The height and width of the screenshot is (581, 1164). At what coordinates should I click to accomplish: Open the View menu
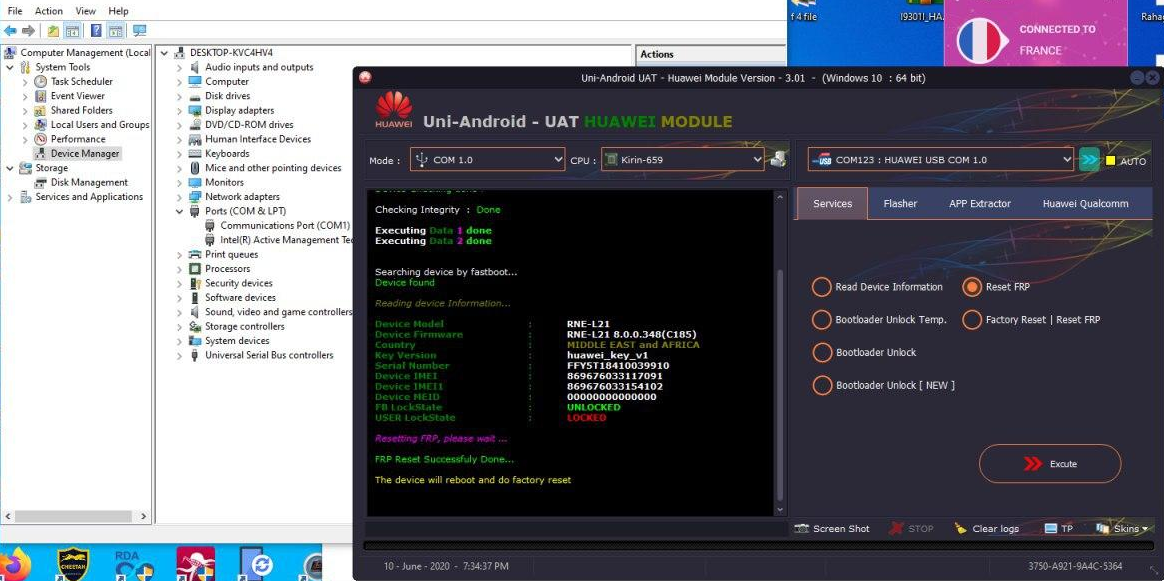click(85, 11)
